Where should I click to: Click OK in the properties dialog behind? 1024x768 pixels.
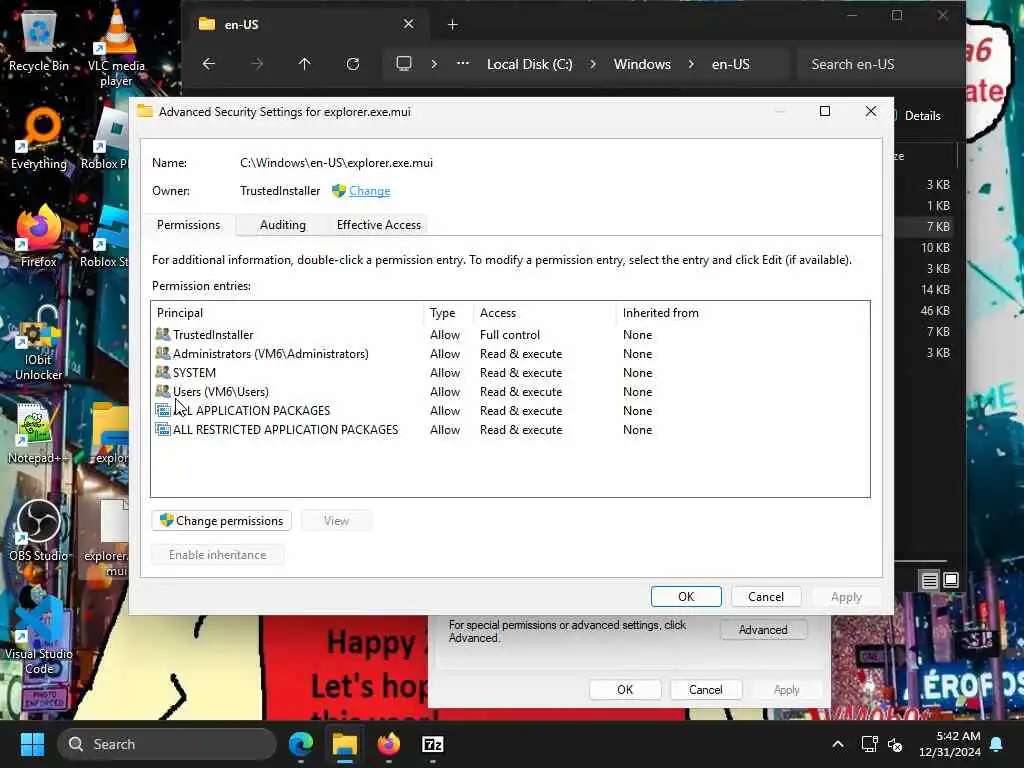[625, 690]
